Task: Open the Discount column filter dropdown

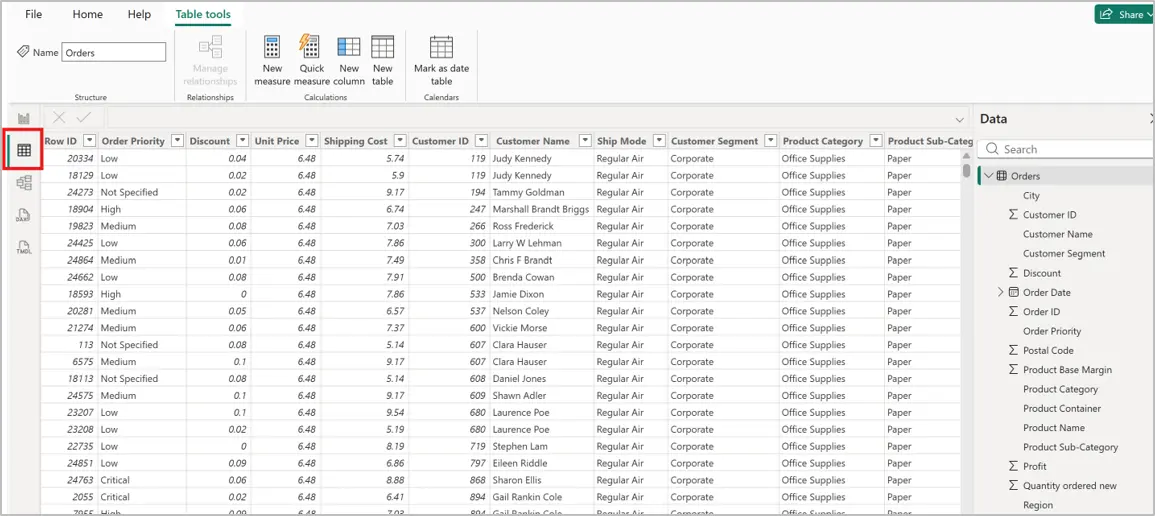Action: point(243,141)
